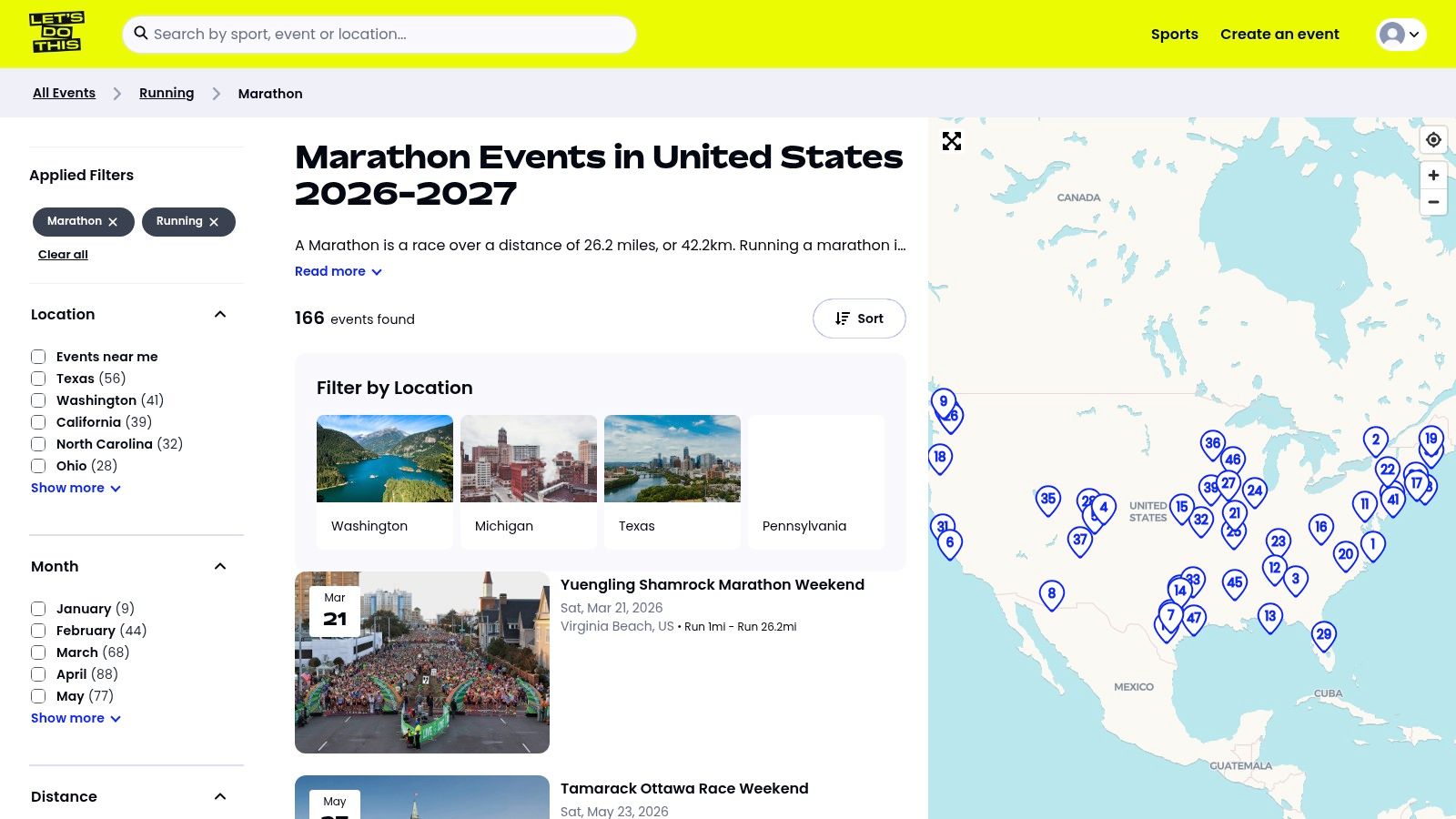The height and width of the screenshot is (819, 1456).
Task: Select map marker number 35
Action: [1048, 499]
